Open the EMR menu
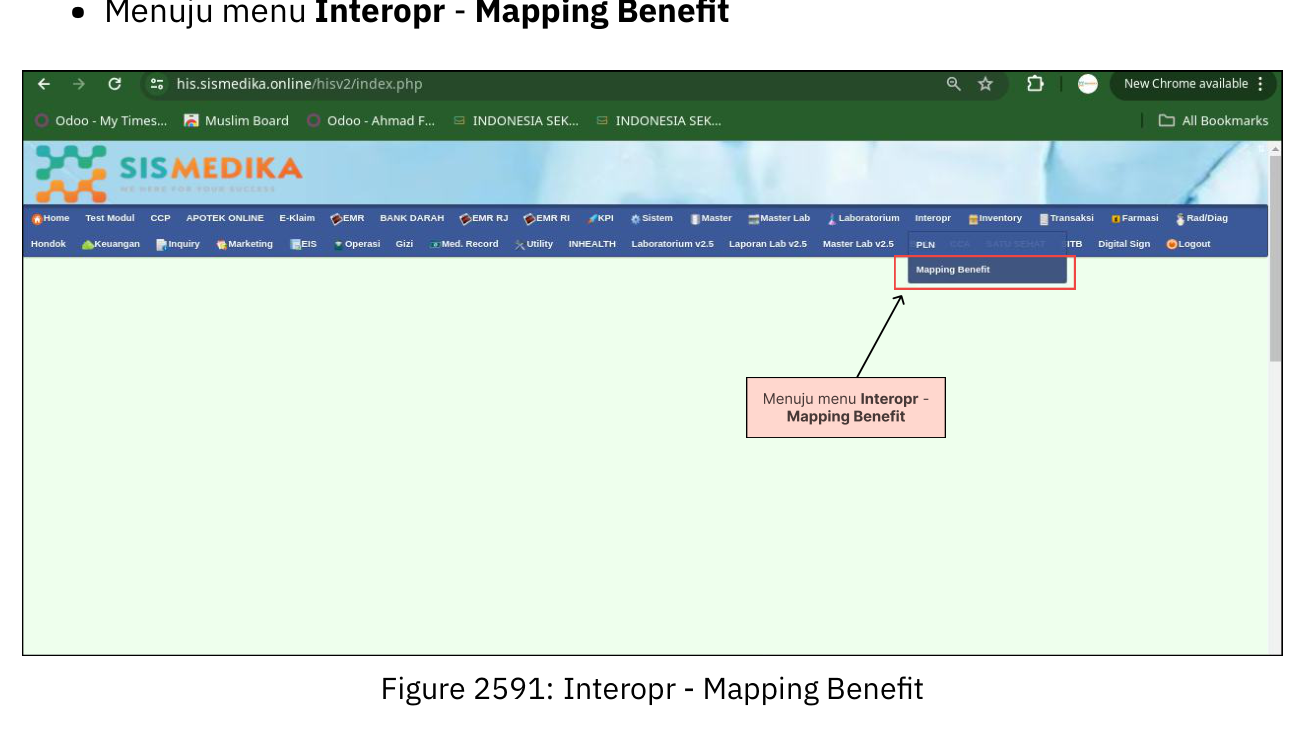 tap(347, 218)
